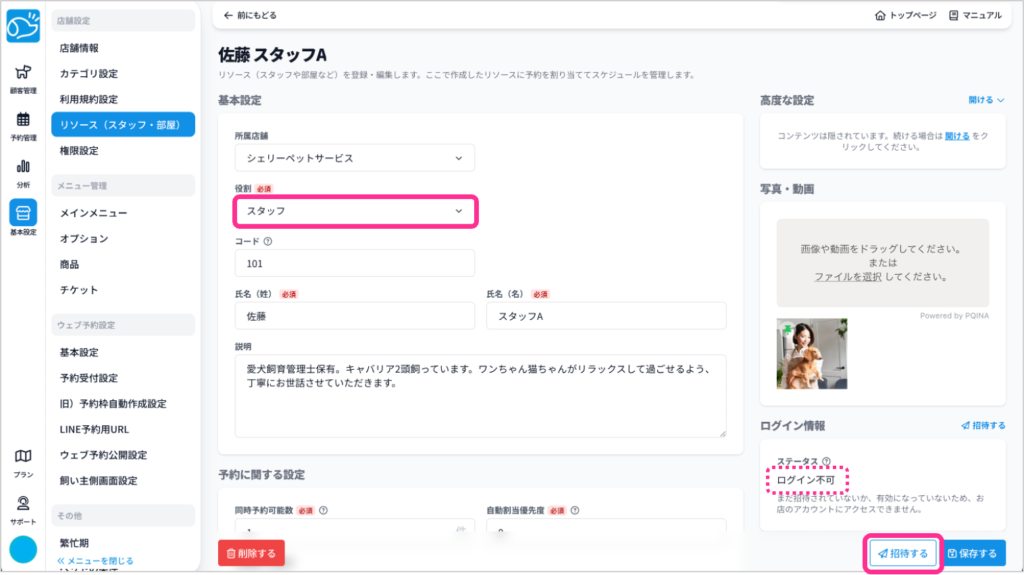Click into the 氏名（姓） input field
Viewport: 1024px width, 575px height.
click(x=354, y=316)
